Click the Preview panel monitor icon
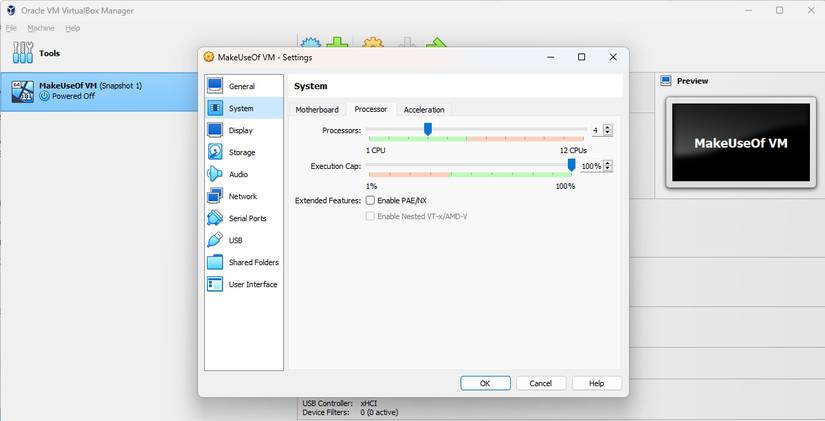 coord(666,81)
